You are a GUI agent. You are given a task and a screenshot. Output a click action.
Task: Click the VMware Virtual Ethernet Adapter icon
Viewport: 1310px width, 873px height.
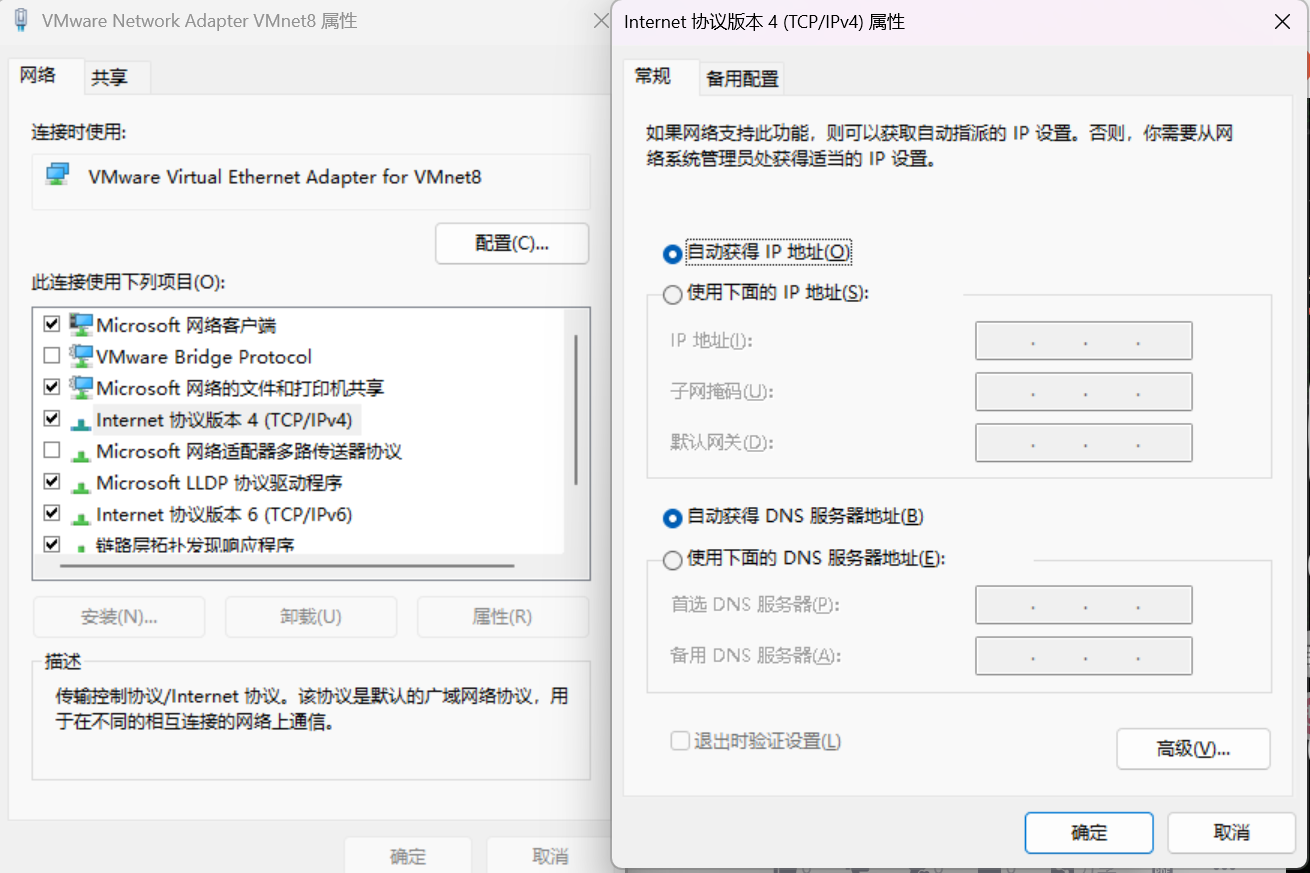pos(58,176)
